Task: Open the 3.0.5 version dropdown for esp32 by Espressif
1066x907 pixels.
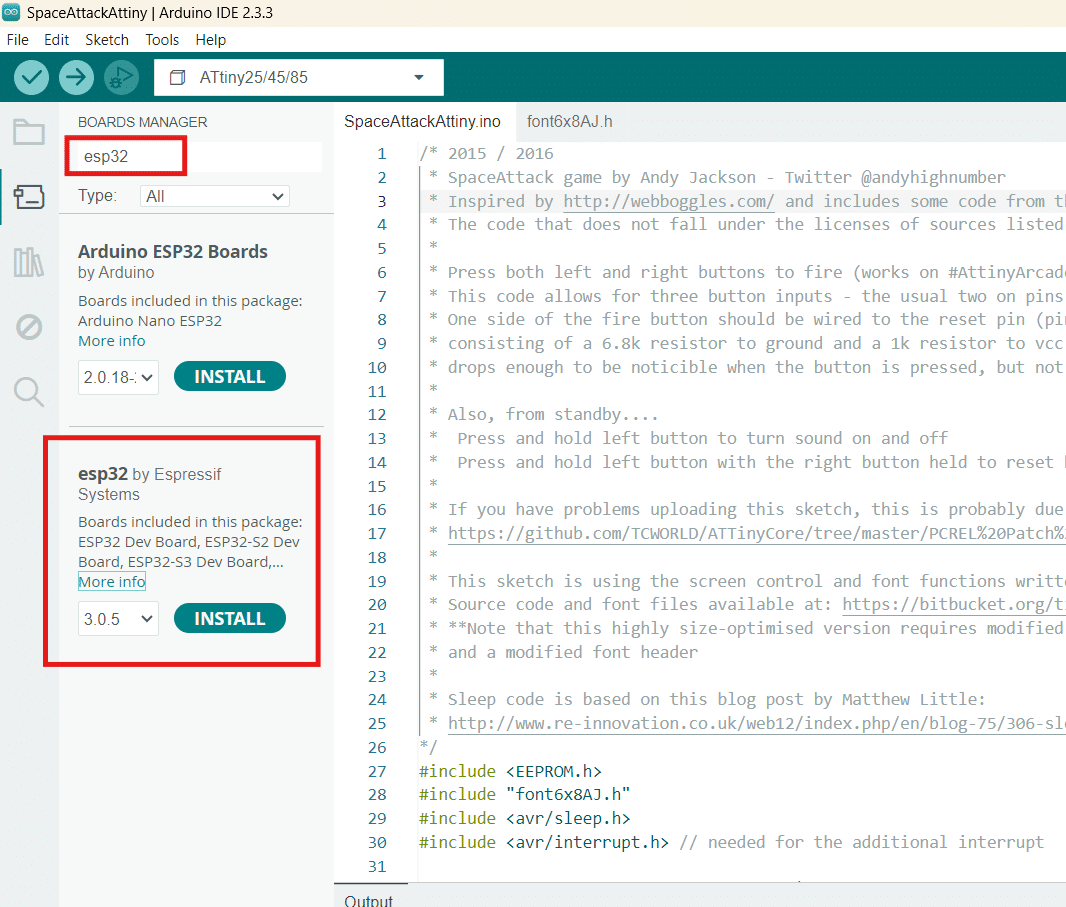Action: (118, 619)
